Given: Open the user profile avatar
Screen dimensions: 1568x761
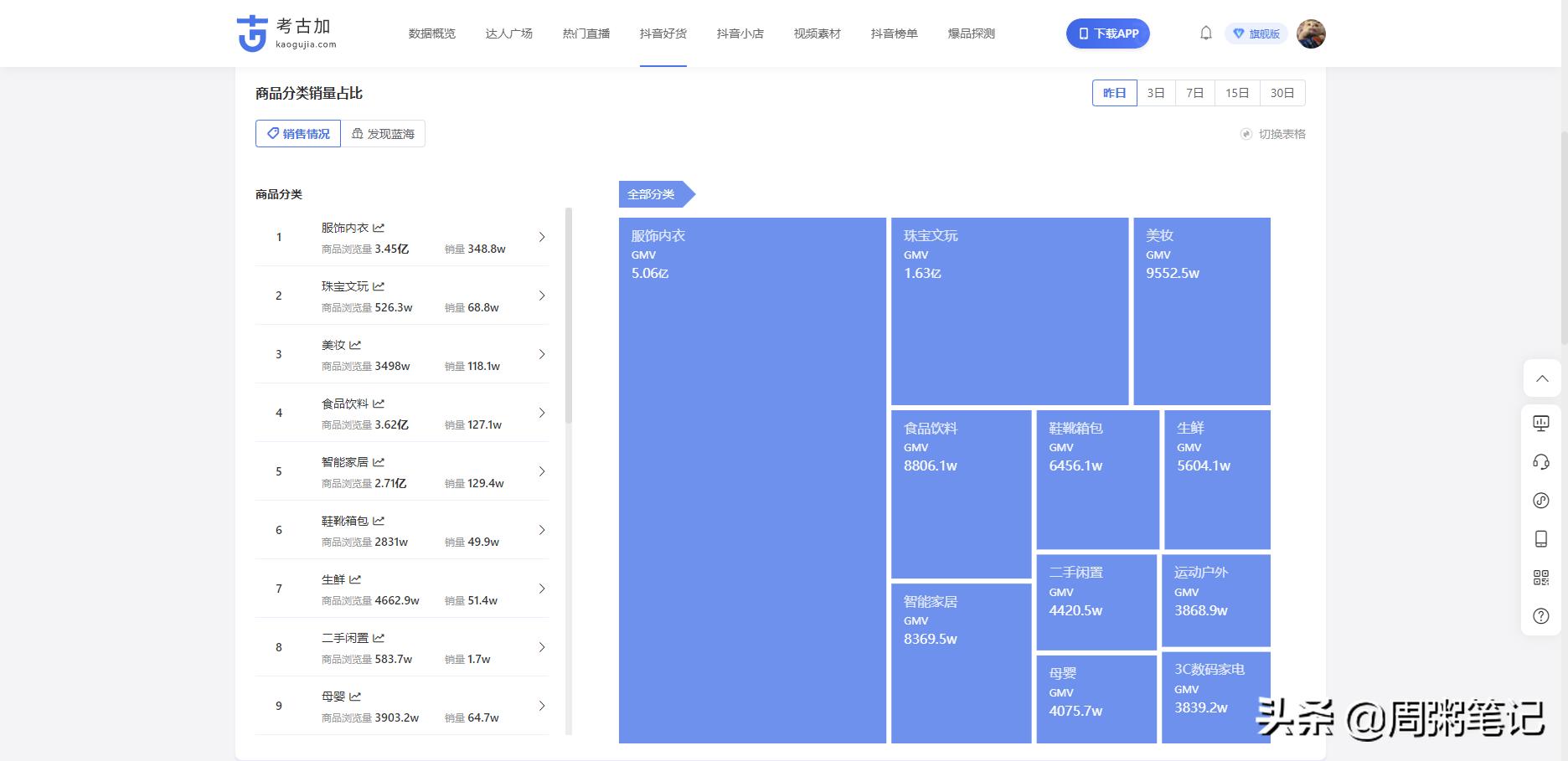Looking at the screenshot, I should (x=1310, y=33).
